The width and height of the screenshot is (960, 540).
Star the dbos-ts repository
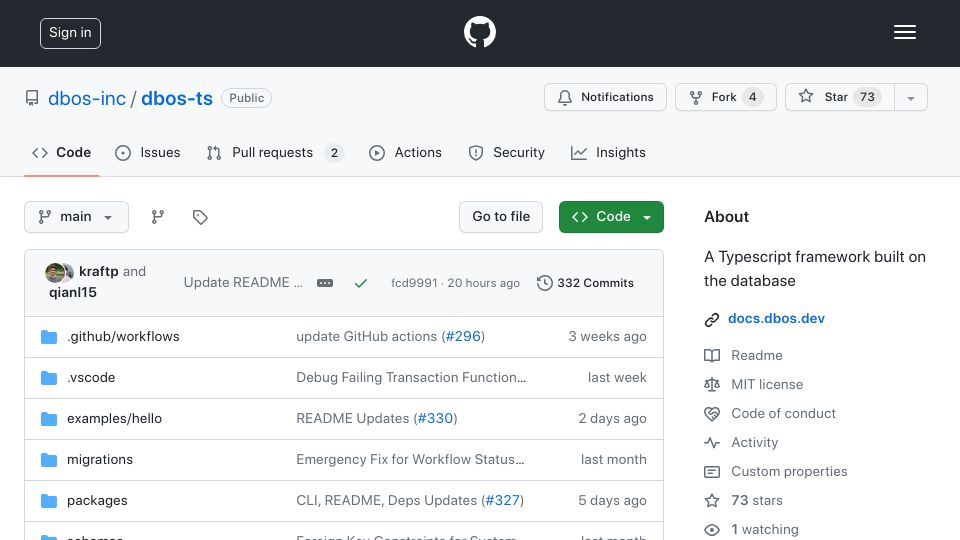pyautogui.click(x=840, y=97)
